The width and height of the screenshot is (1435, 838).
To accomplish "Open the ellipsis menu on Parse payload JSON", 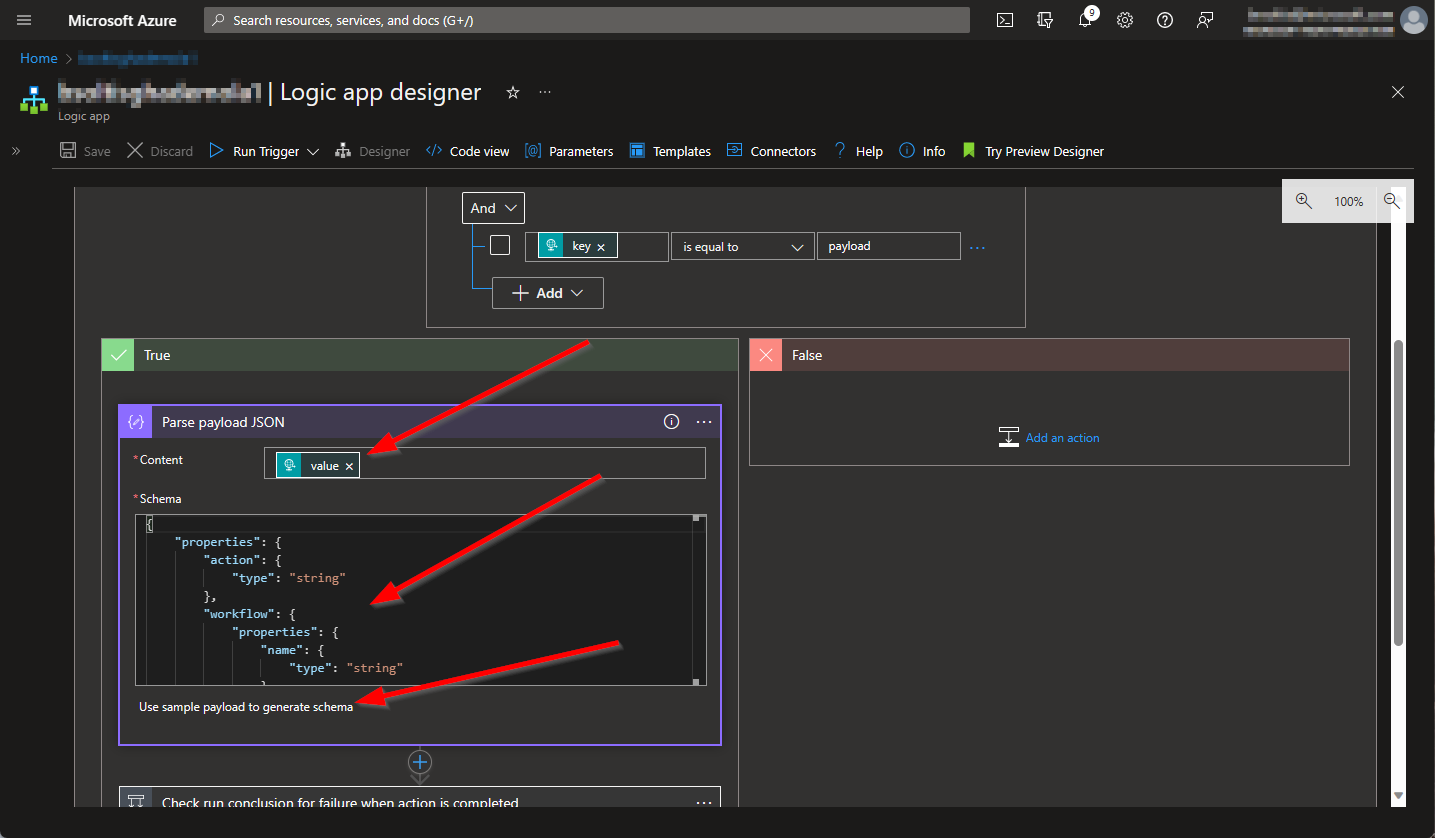I will pos(704,422).
